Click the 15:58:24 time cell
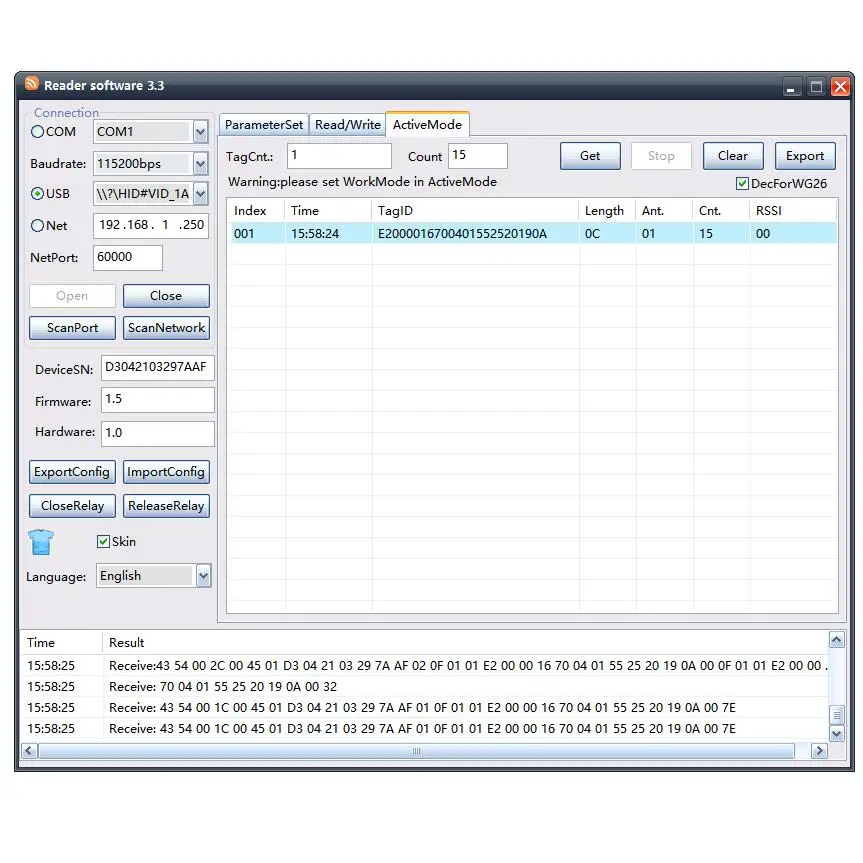Screen dimensions: 863x863 pyautogui.click(x=315, y=234)
